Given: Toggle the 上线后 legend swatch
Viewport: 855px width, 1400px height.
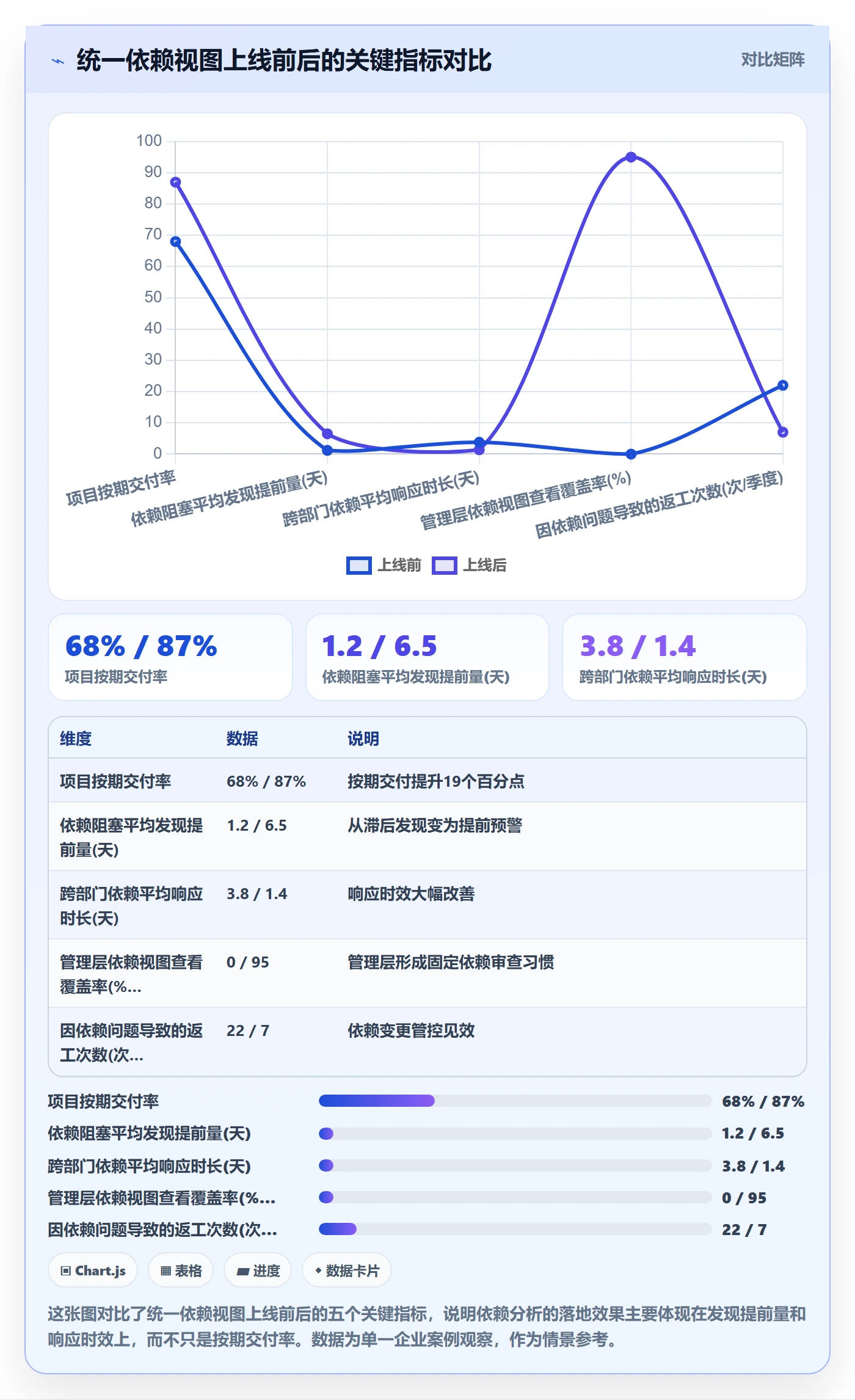Looking at the screenshot, I should point(444,566).
